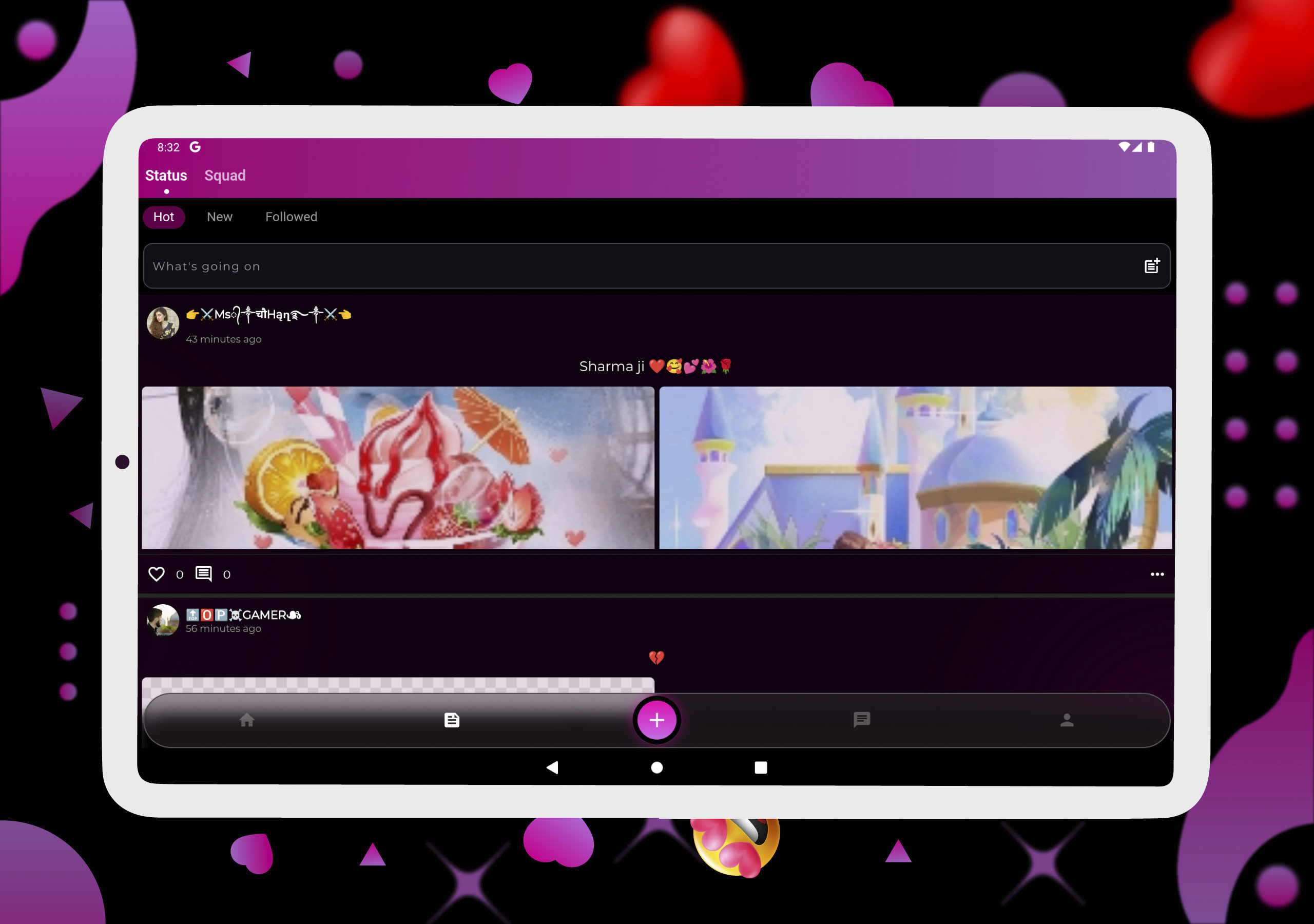Open the chat messages icon in bottom bar
Viewport: 1314px width, 924px height.
(861, 720)
